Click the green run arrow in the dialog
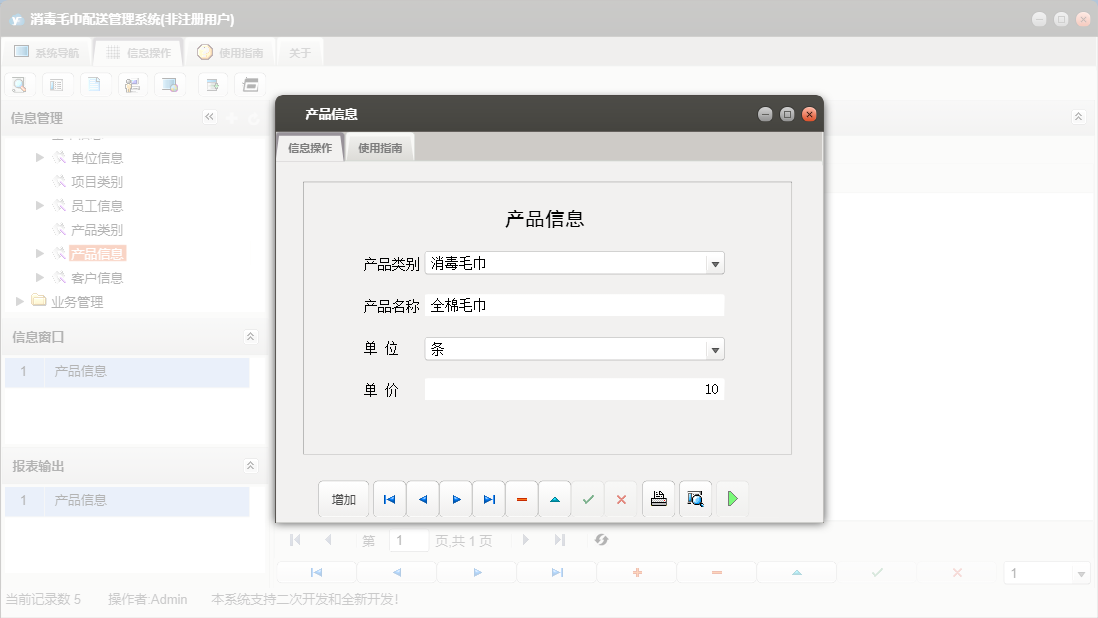This screenshot has width=1098, height=618. [x=732, y=498]
